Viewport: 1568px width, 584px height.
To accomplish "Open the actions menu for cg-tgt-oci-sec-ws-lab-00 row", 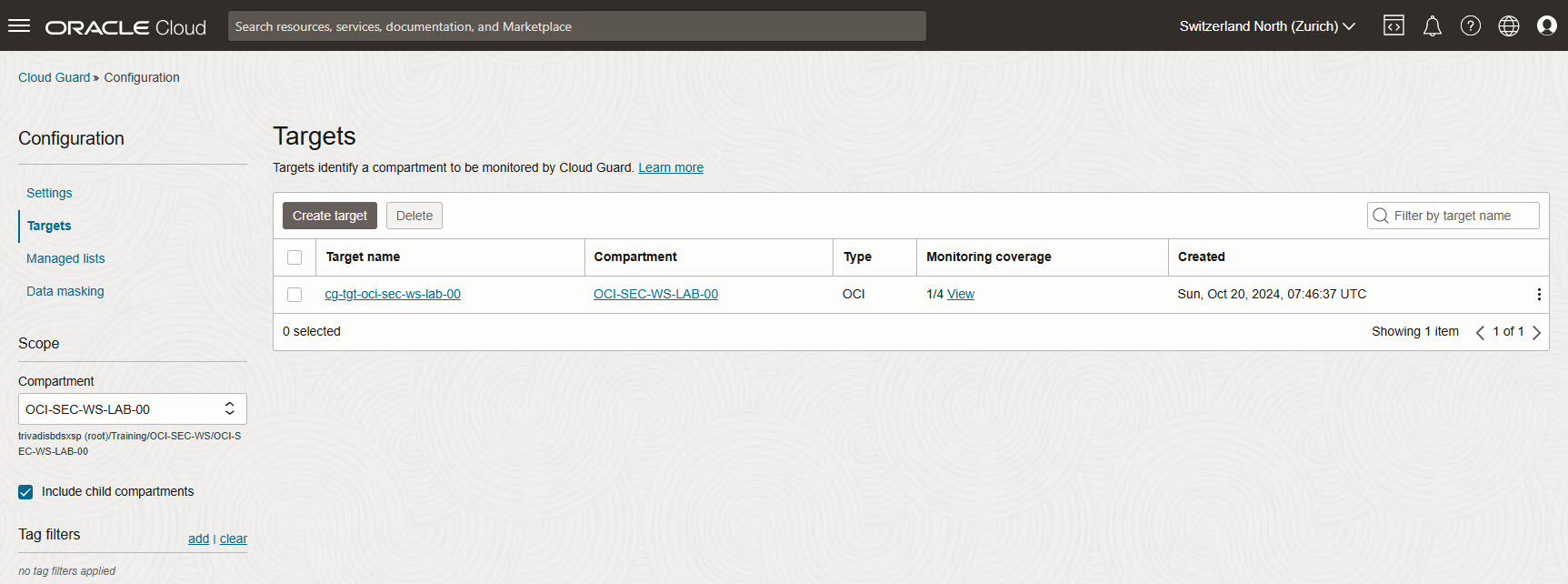I will (1539, 295).
